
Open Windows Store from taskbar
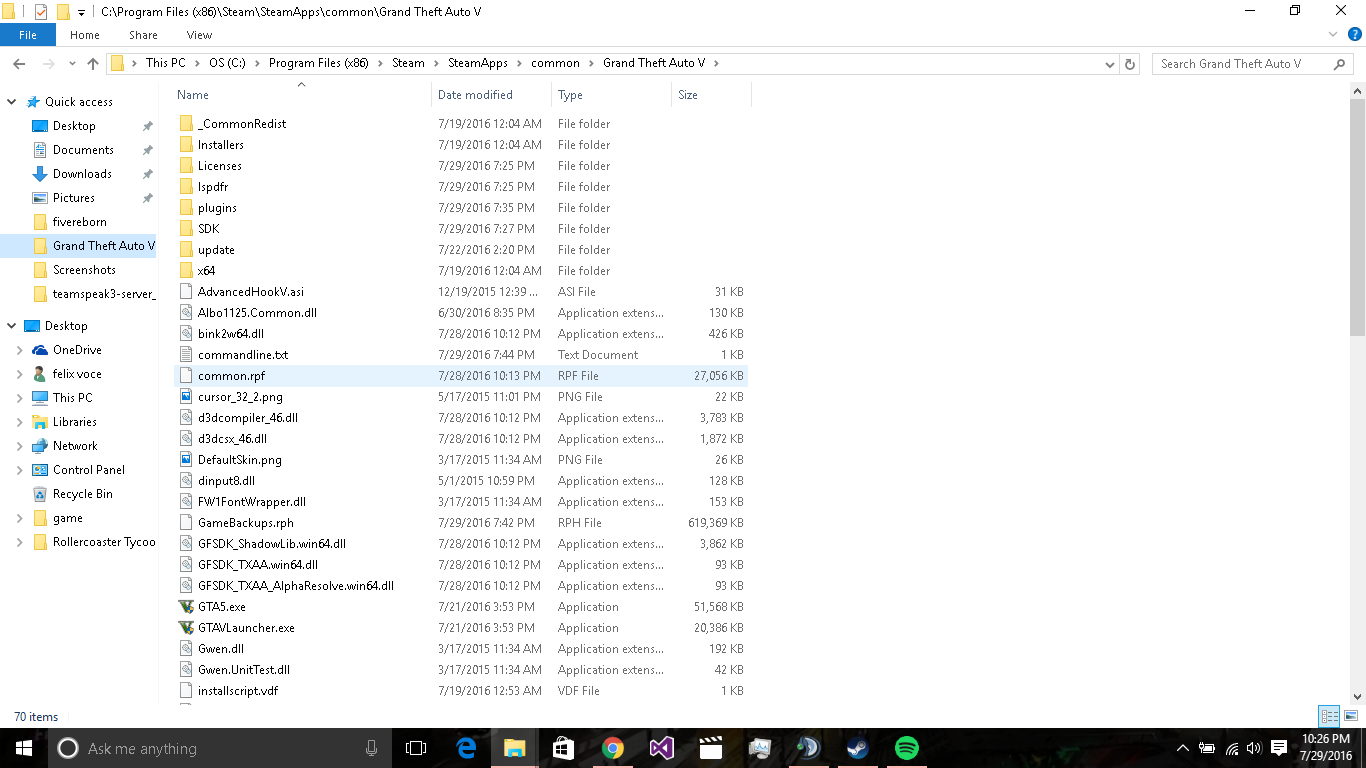coord(564,748)
